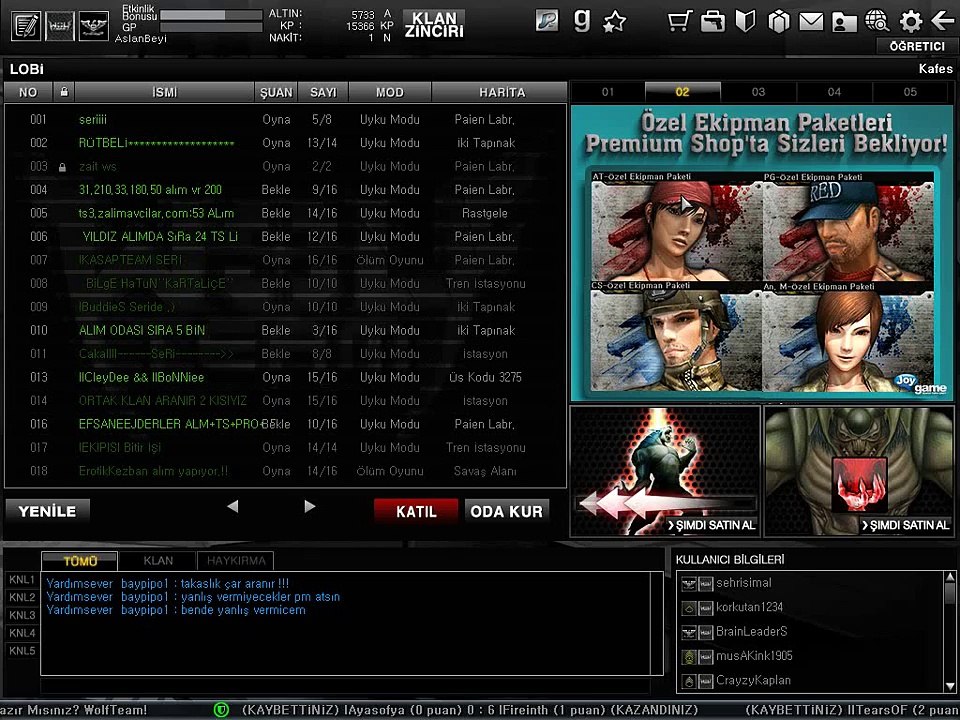Select banner tab 02
The width and height of the screenshot is (960, 720).
(683, 92)
